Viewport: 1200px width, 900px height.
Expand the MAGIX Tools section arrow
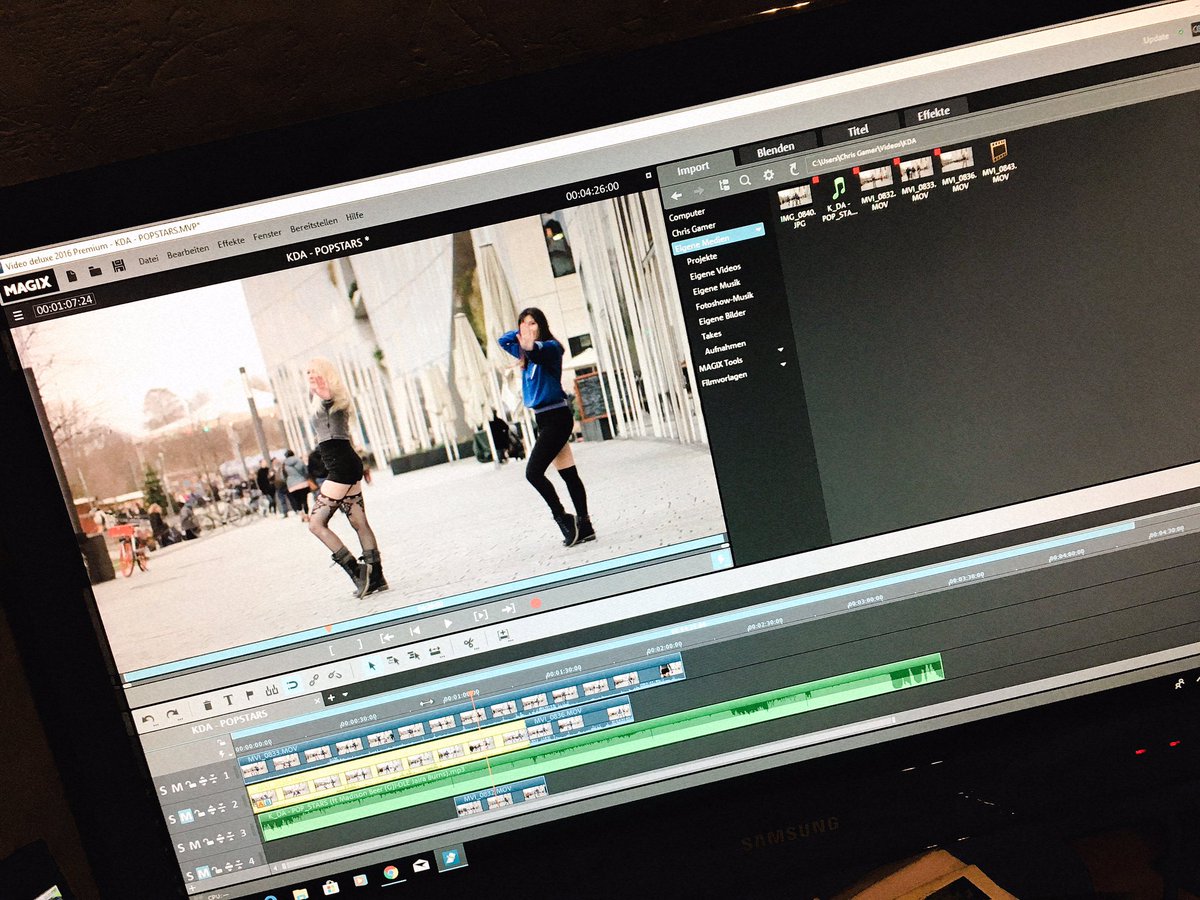(780, 349)
